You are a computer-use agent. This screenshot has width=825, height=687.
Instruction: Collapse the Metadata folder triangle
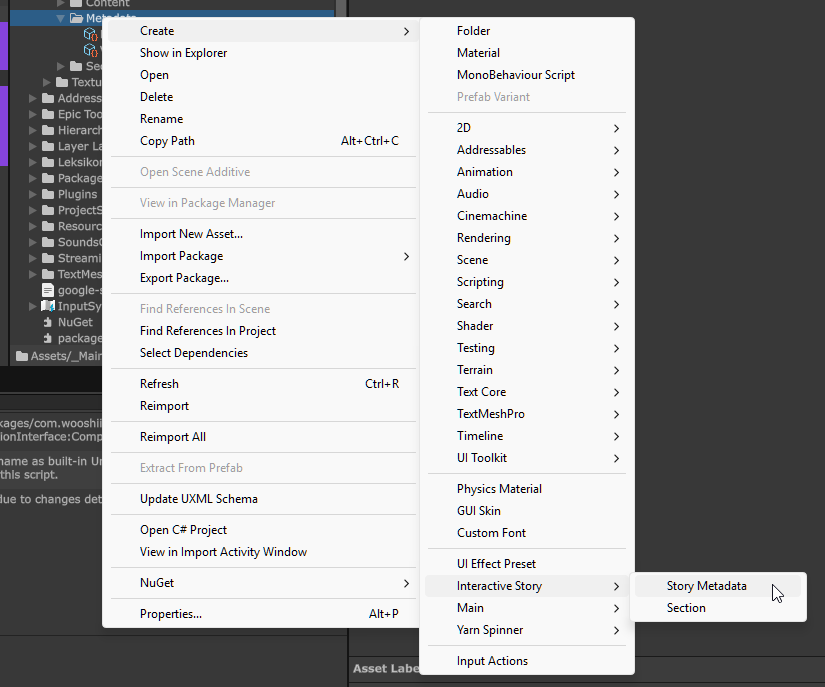pyautogui.click(x=62, y=17)
